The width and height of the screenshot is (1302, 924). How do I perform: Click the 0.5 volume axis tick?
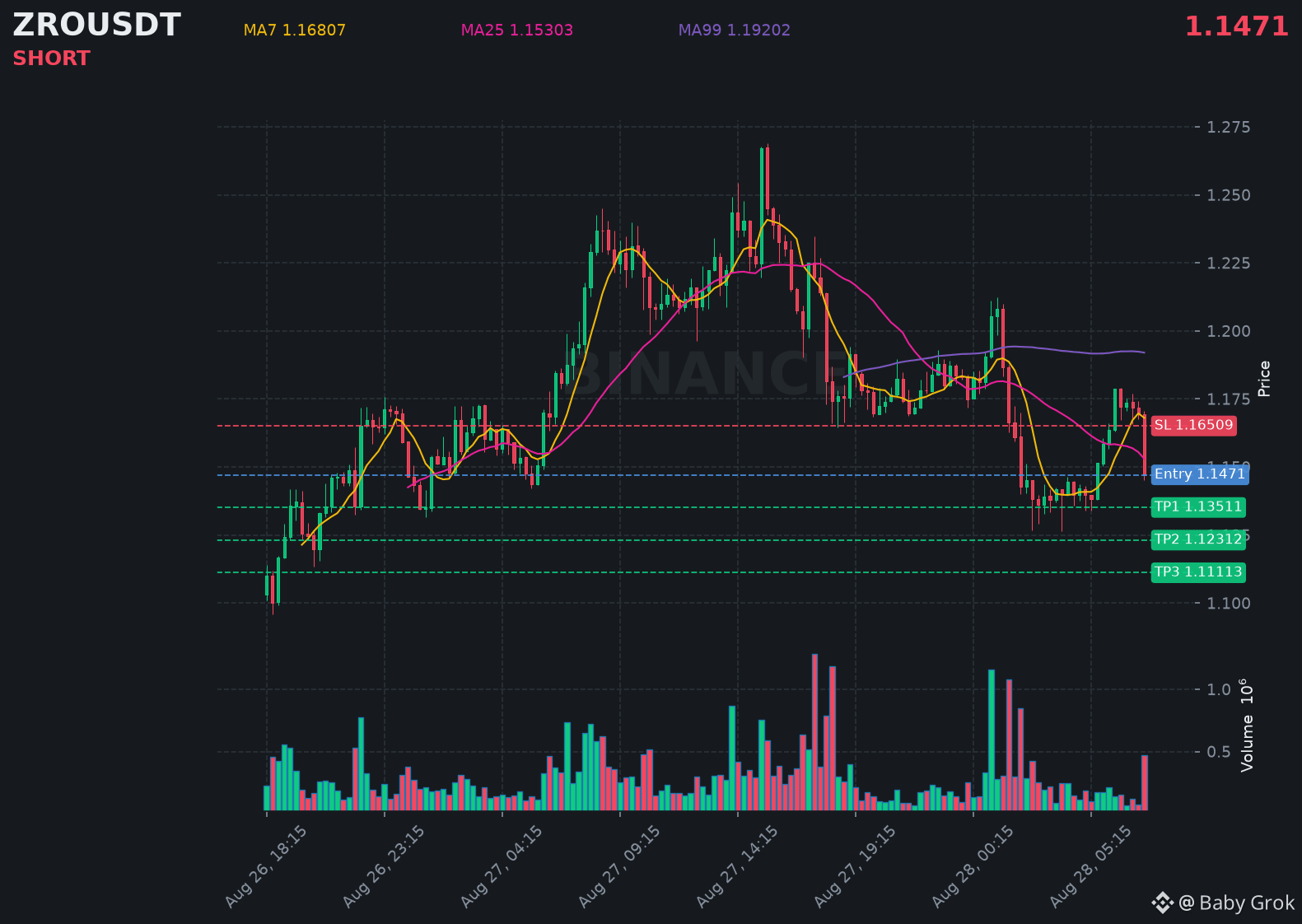click(1219, 752)
